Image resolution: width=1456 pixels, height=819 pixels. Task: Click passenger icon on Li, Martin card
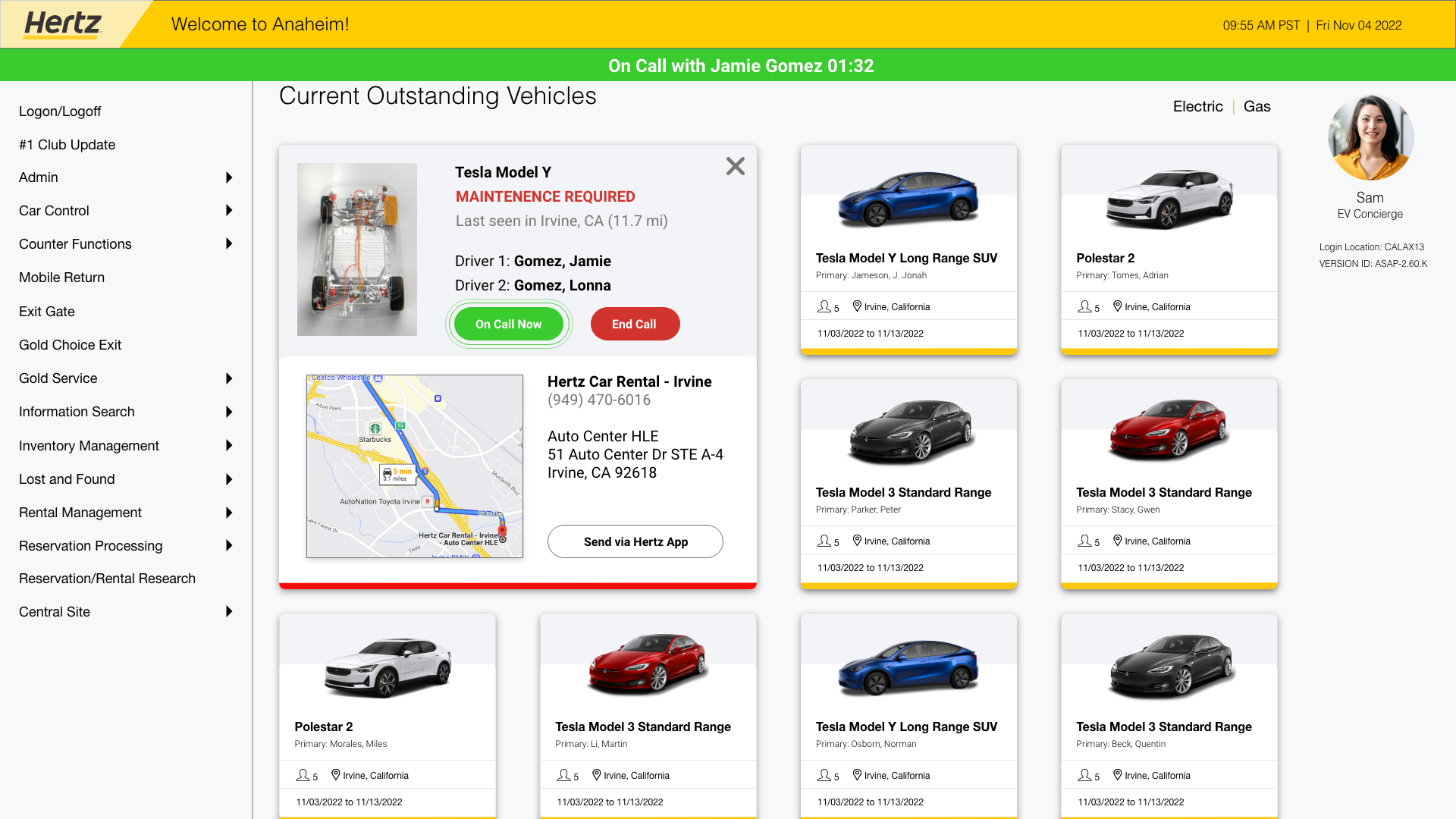tap(564, 775)
